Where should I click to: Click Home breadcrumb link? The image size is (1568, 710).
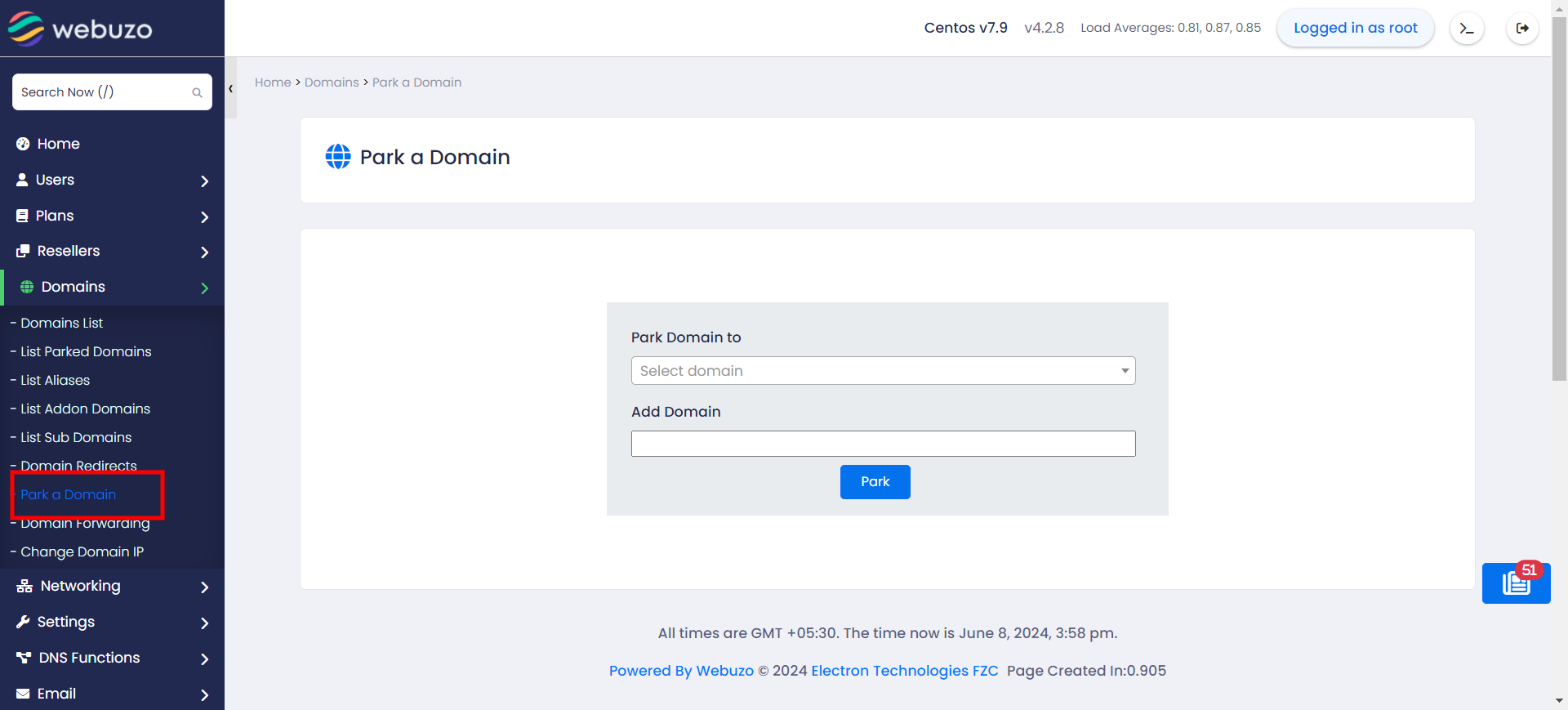273,83
